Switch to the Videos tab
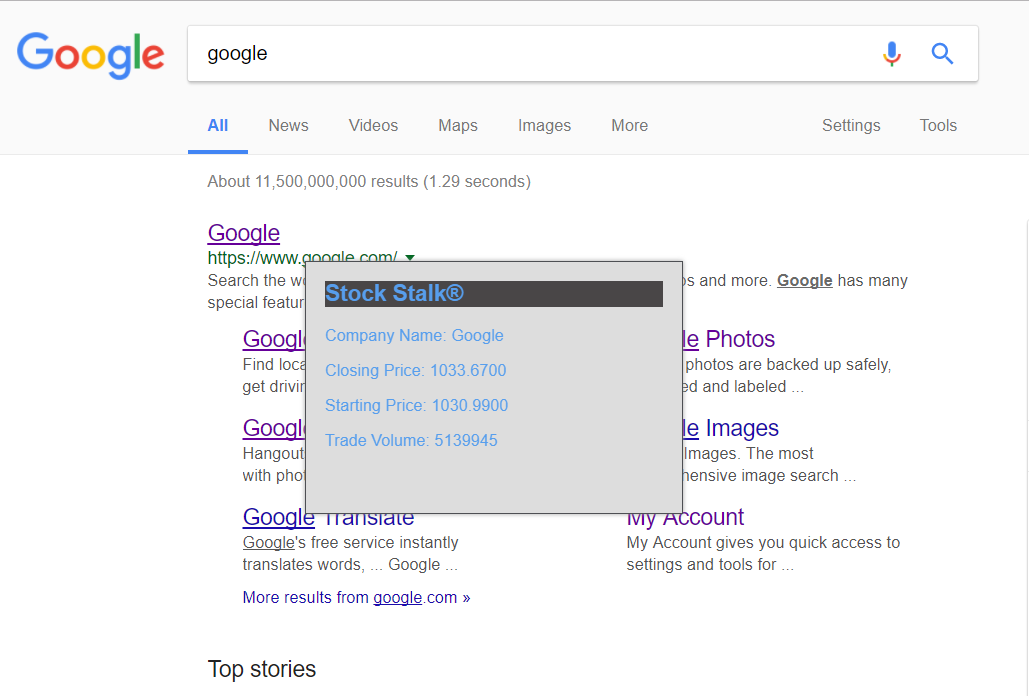The image size is (1029, 696). tap(373, 125)
